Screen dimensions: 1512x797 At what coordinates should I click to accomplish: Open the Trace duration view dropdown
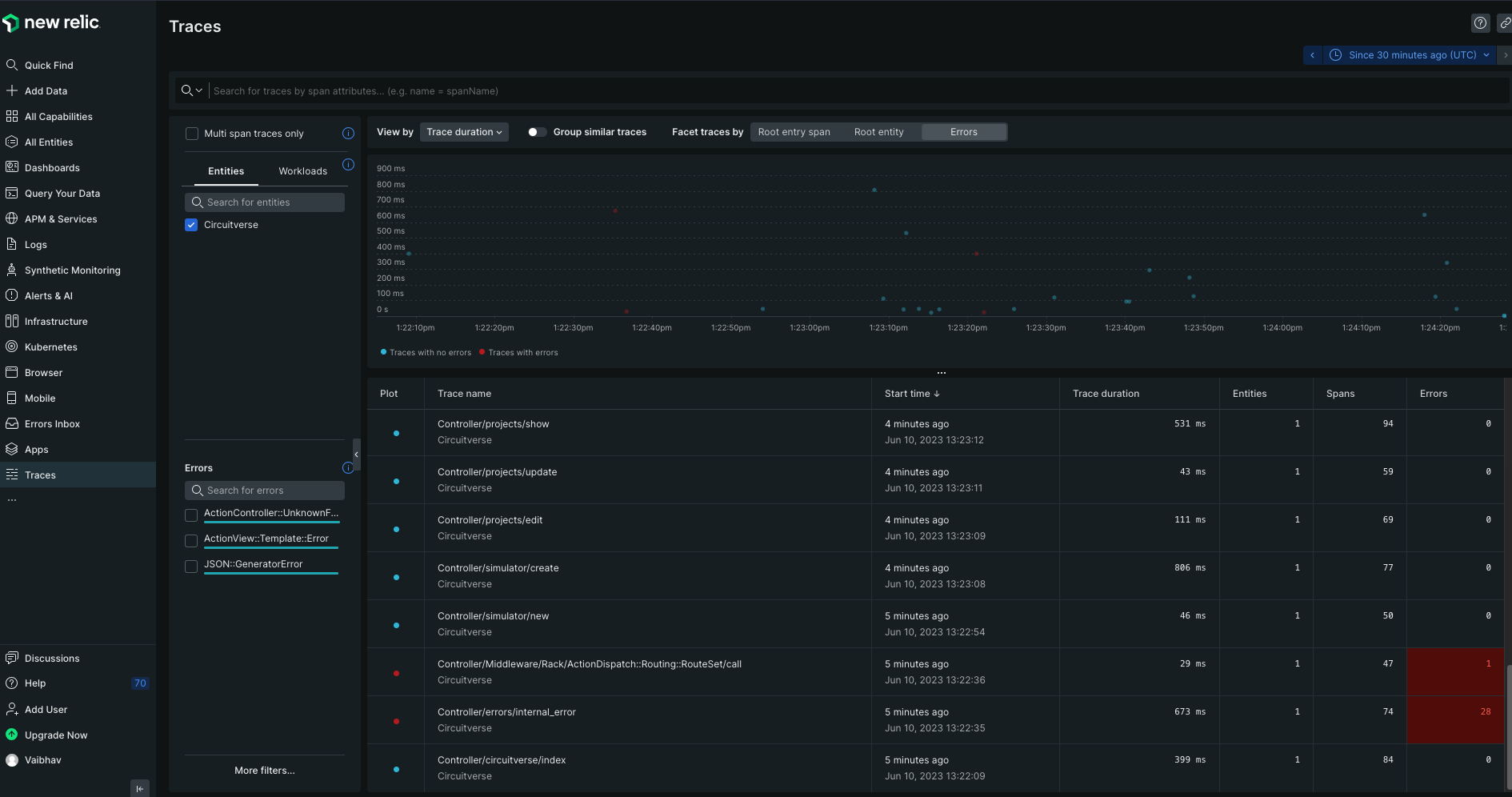pyautogui.click(x=464, y=132)
